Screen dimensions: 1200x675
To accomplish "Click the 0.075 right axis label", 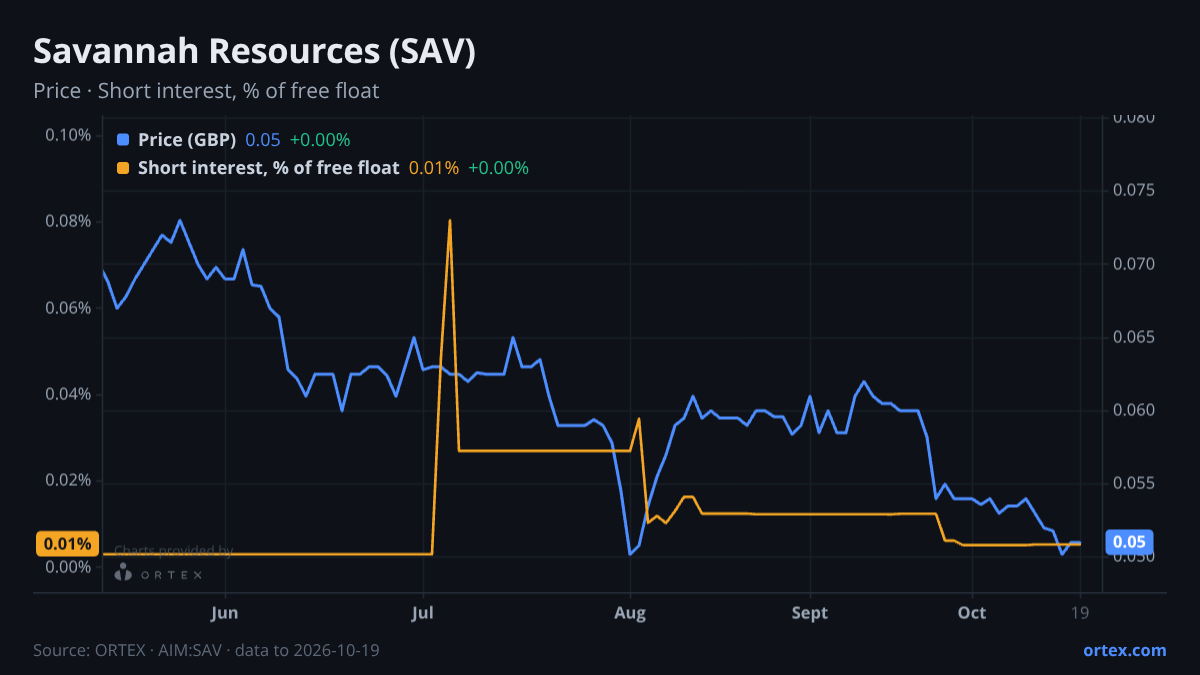I will [x=1134, y=191].
